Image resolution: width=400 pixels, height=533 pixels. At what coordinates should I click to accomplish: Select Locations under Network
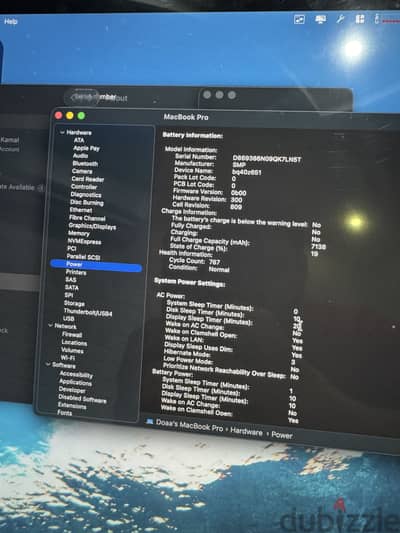point(74,342)
